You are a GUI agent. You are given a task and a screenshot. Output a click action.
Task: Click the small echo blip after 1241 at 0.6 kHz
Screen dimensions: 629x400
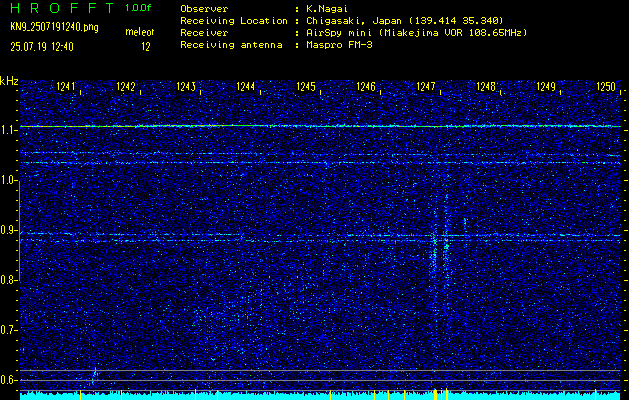[95, 375]
